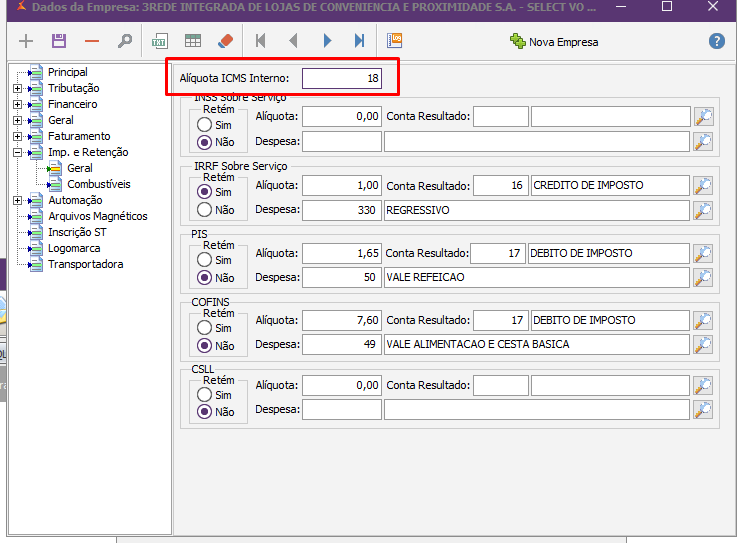
Task: Expand the Automação tree node
Action: (x=17, y=200)
